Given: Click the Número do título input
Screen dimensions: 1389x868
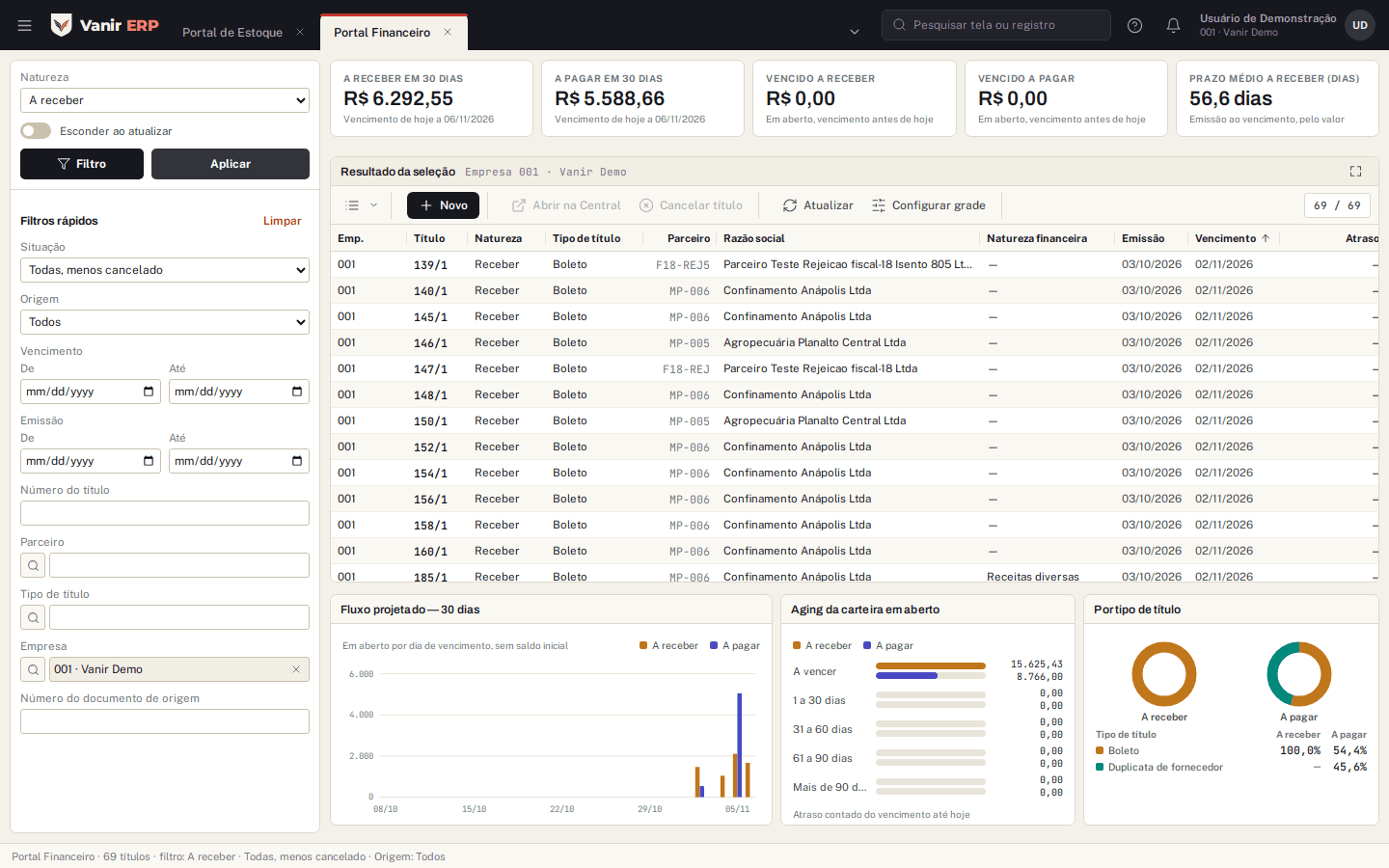Looking at the screenshot, I should coord(165,513).
